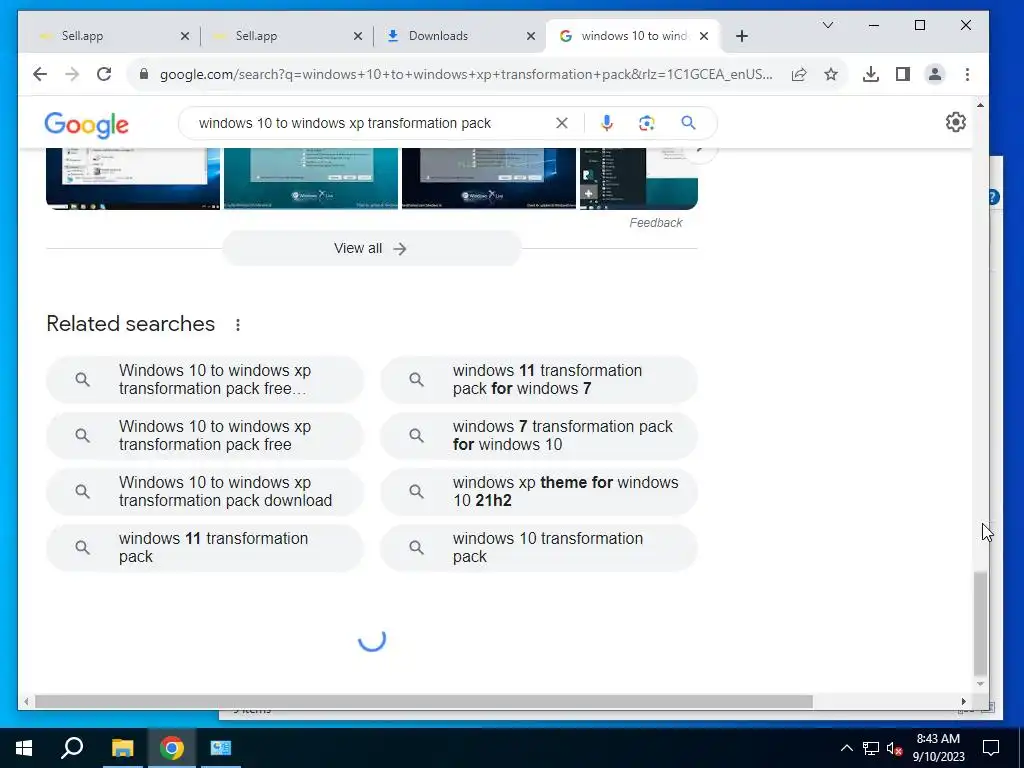Click the View all images button
This screenshot has width=1024, height=768.
371,249
